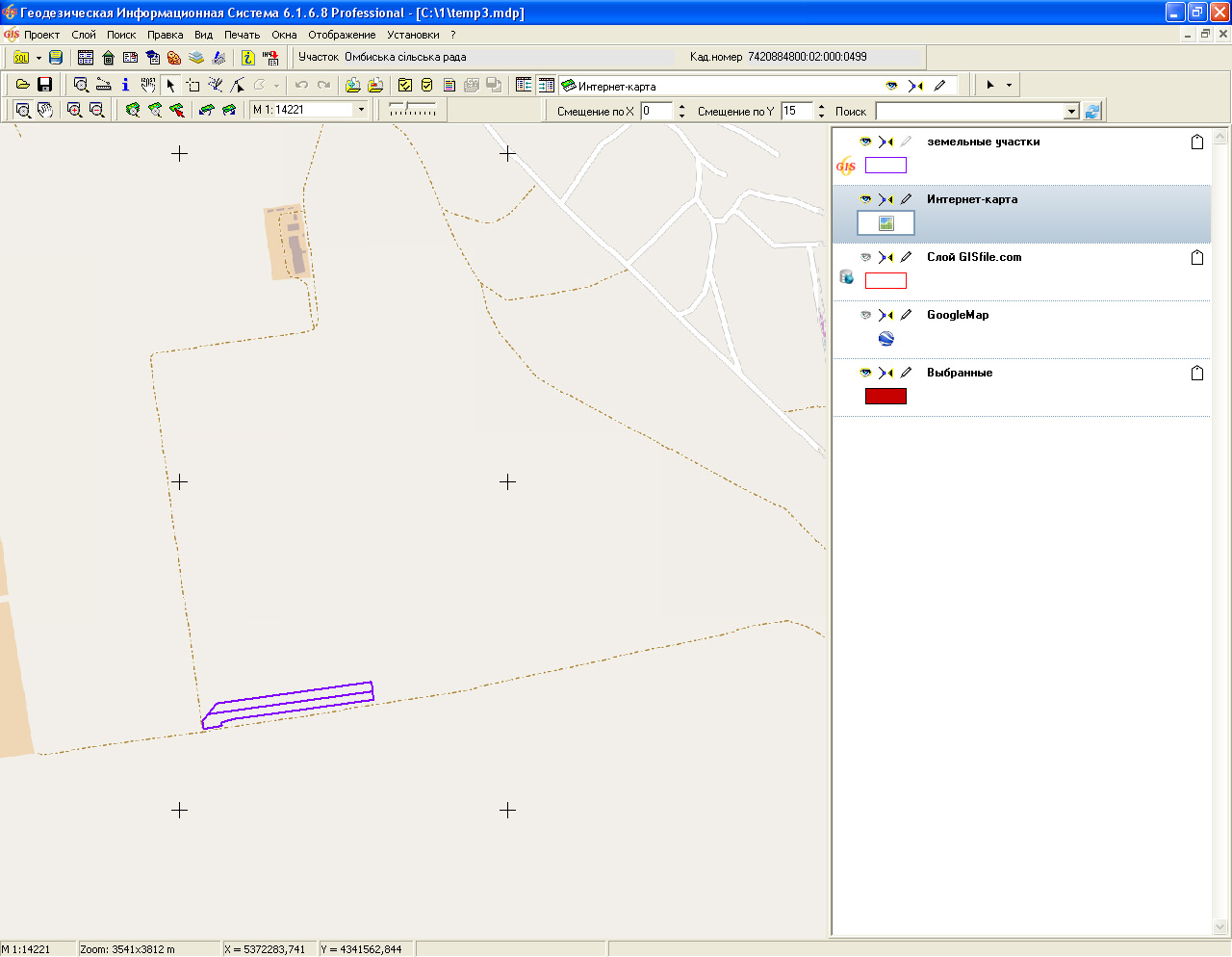This screenshot has width=1232, height=957.
Task: Select the arrow pointer tool
Action: (170, 85)
